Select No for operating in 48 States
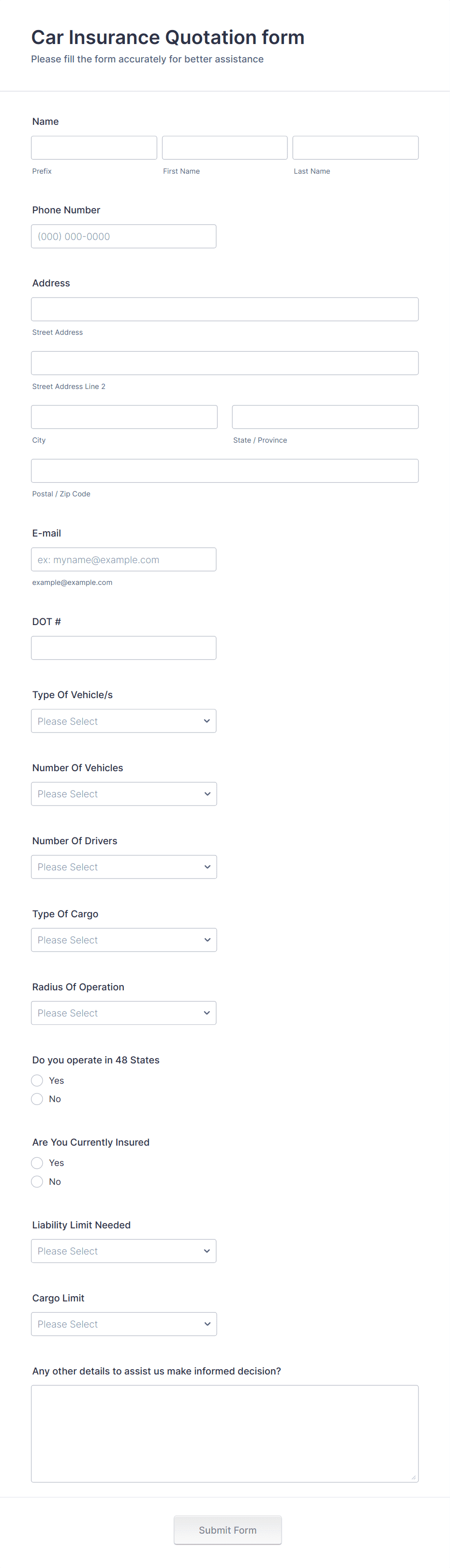Screen dimensions: 450x1568 tap(37, 1099)
